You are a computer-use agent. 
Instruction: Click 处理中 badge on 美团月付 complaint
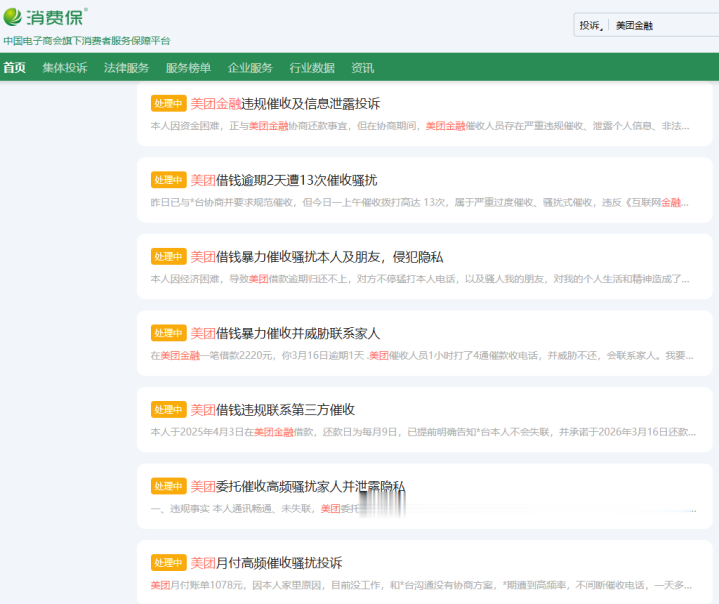click(x=168, y=562)
